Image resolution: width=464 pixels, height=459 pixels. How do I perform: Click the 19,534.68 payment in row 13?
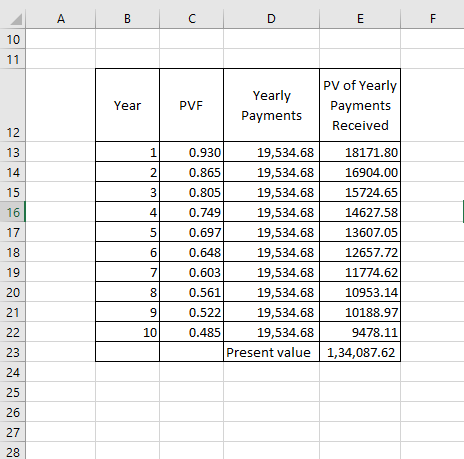click(271, 152)
